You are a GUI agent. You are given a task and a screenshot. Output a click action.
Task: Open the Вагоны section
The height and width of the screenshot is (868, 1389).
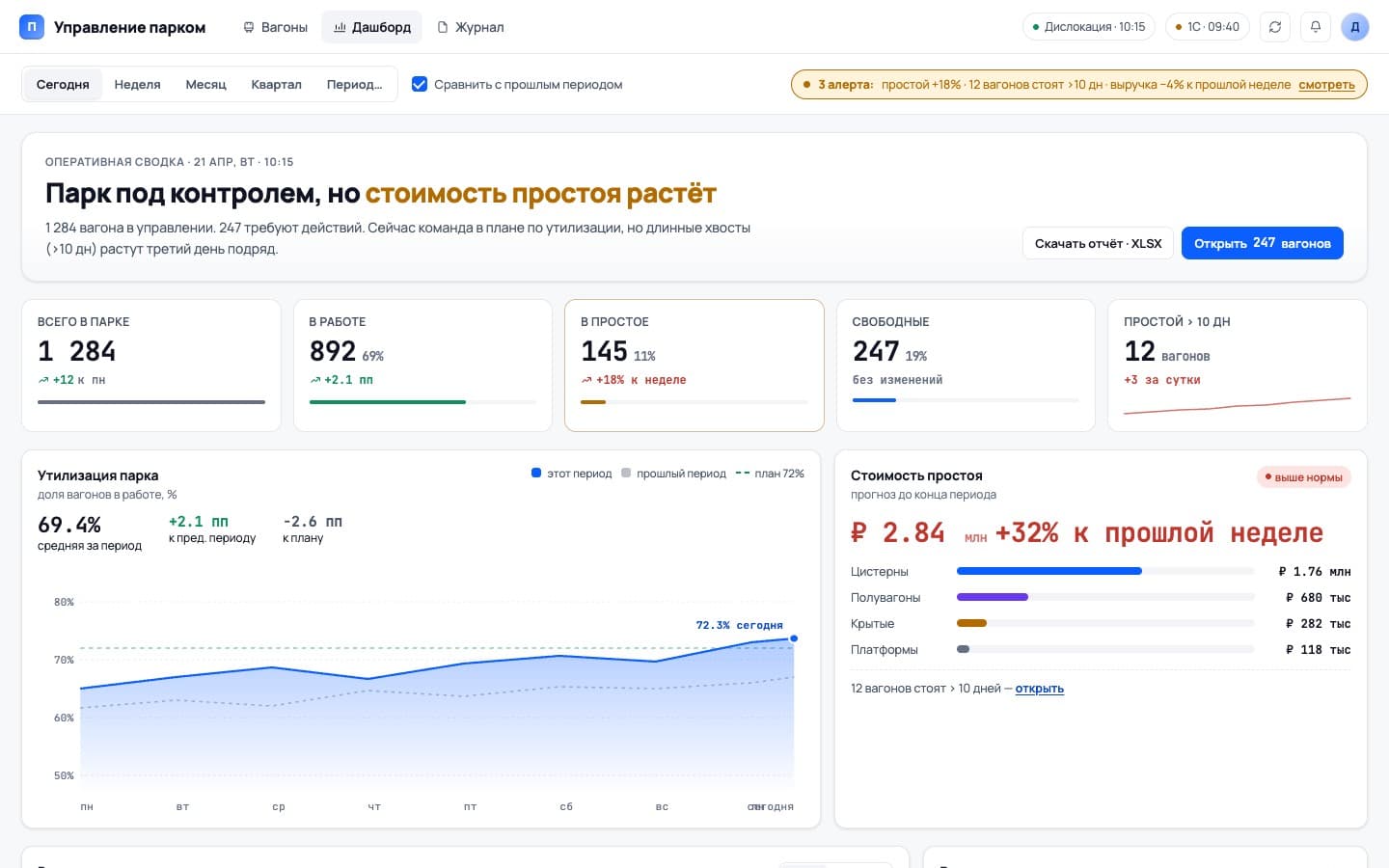point(275,27)
